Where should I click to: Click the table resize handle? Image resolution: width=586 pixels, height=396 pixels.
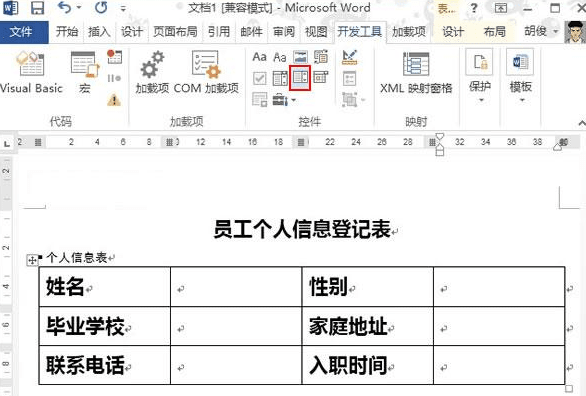568,389
